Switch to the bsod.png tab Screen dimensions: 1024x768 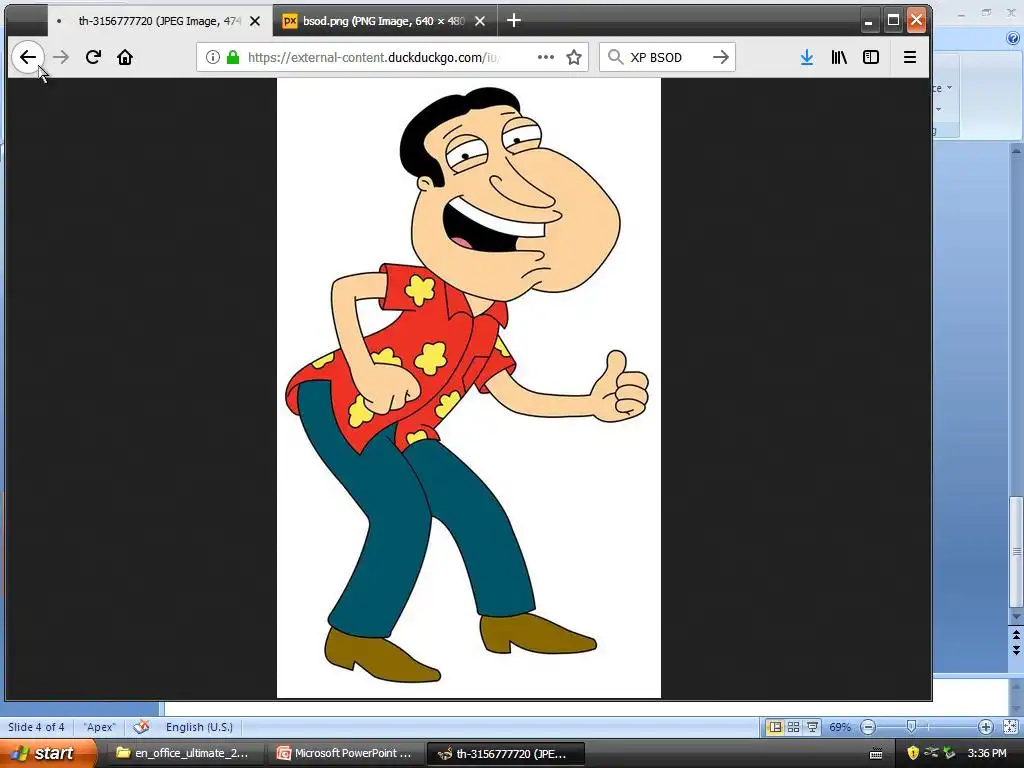tap(383, 22)
